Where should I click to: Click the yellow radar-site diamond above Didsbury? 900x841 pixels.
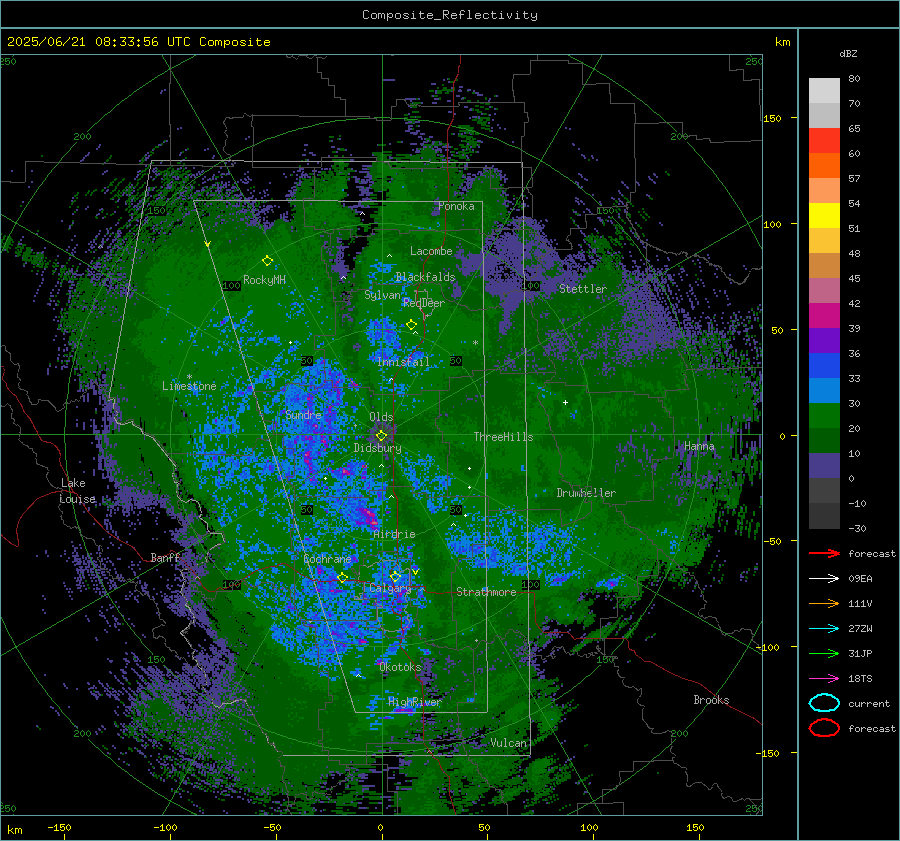pos(381,436)
